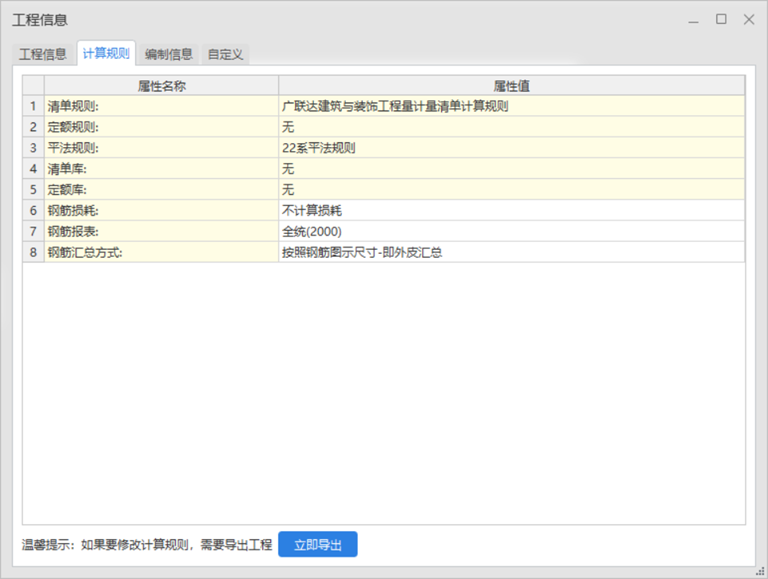The height and width of the screenshot is (579, 768).
Task: Click the 属性名称 column header
Action: pyautogui.click(x=161, y=86)
